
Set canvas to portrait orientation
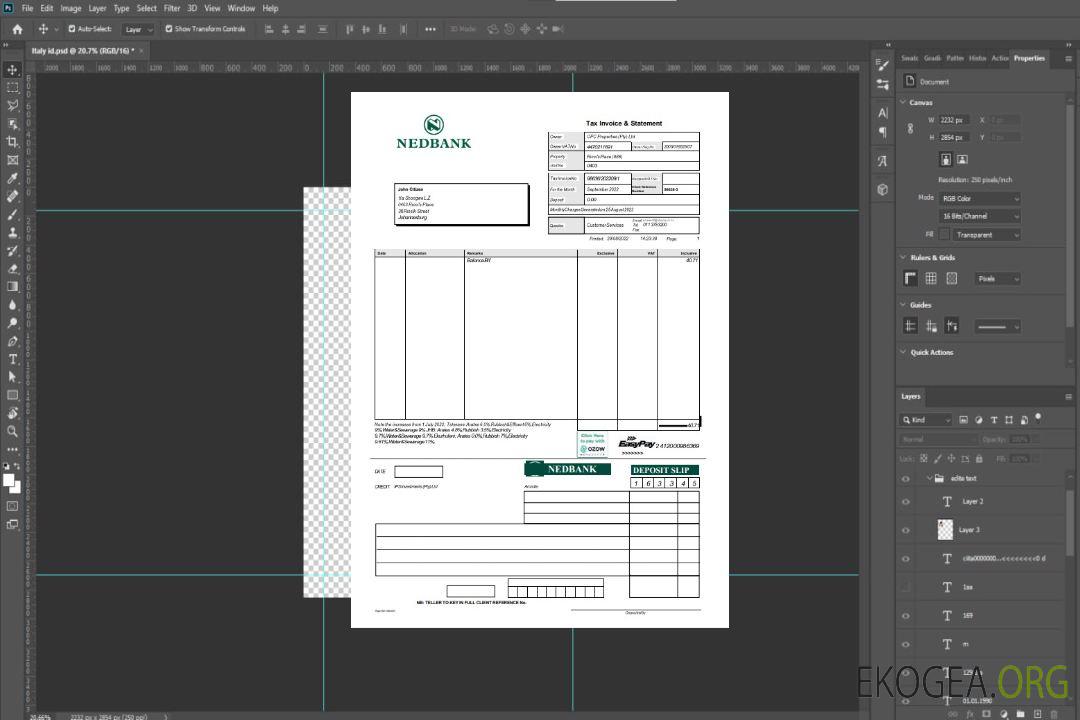tap(946, 159)
